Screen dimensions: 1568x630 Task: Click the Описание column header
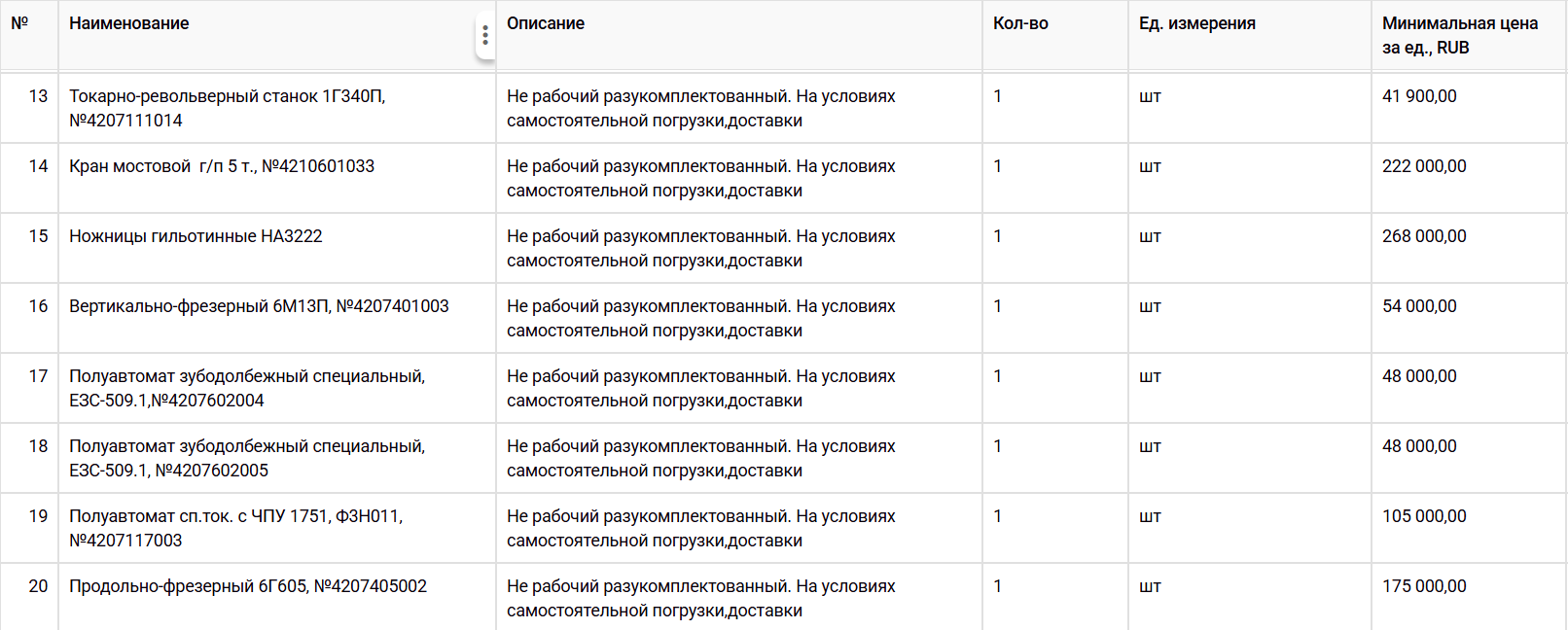click(x=546, y=23)
